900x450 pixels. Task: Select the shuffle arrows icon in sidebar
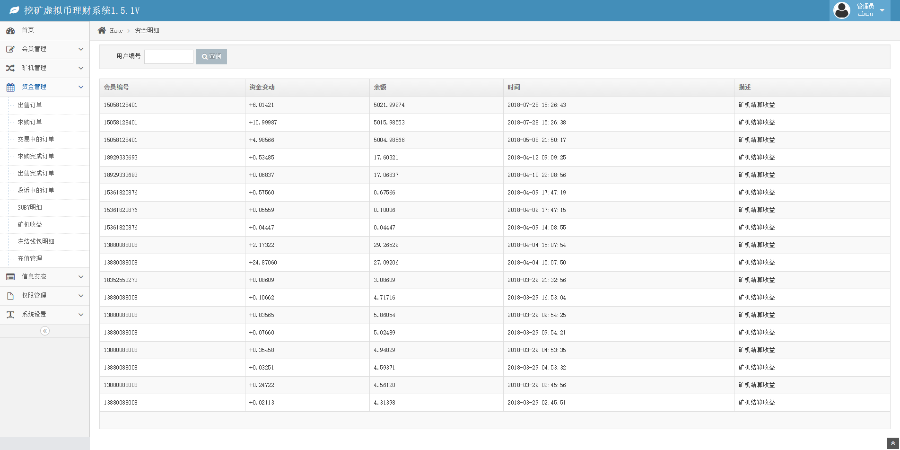point(10,68)
